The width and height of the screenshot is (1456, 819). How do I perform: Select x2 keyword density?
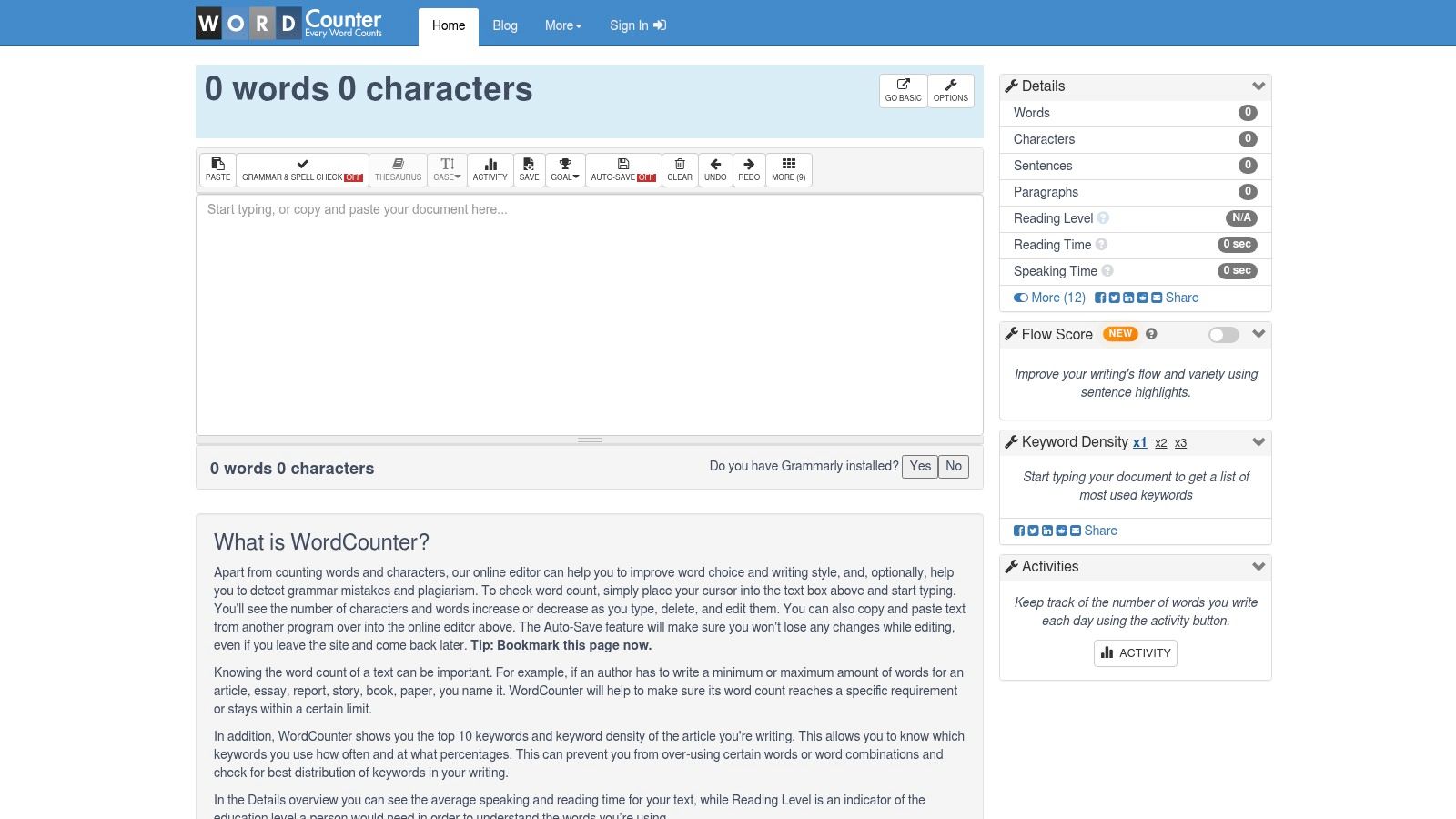tap(1161, 443)
